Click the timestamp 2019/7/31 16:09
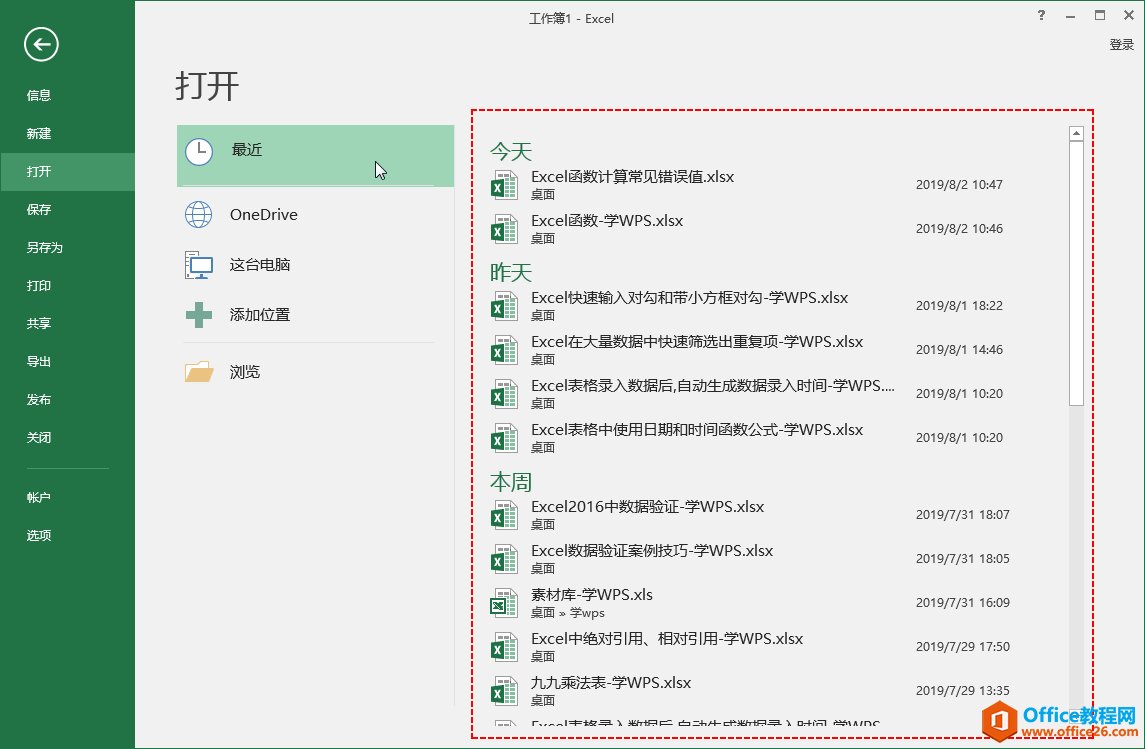1145x749 pixels. tap(962, 603)
